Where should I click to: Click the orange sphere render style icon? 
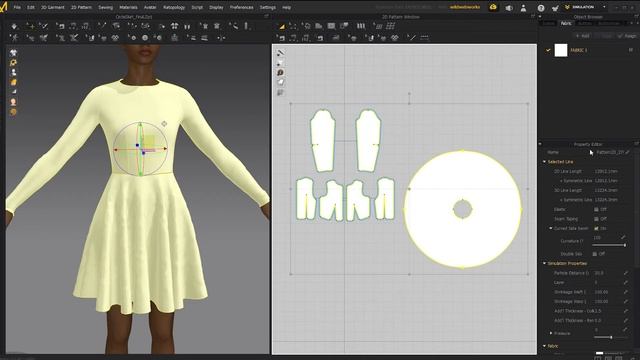pos(13,111)
